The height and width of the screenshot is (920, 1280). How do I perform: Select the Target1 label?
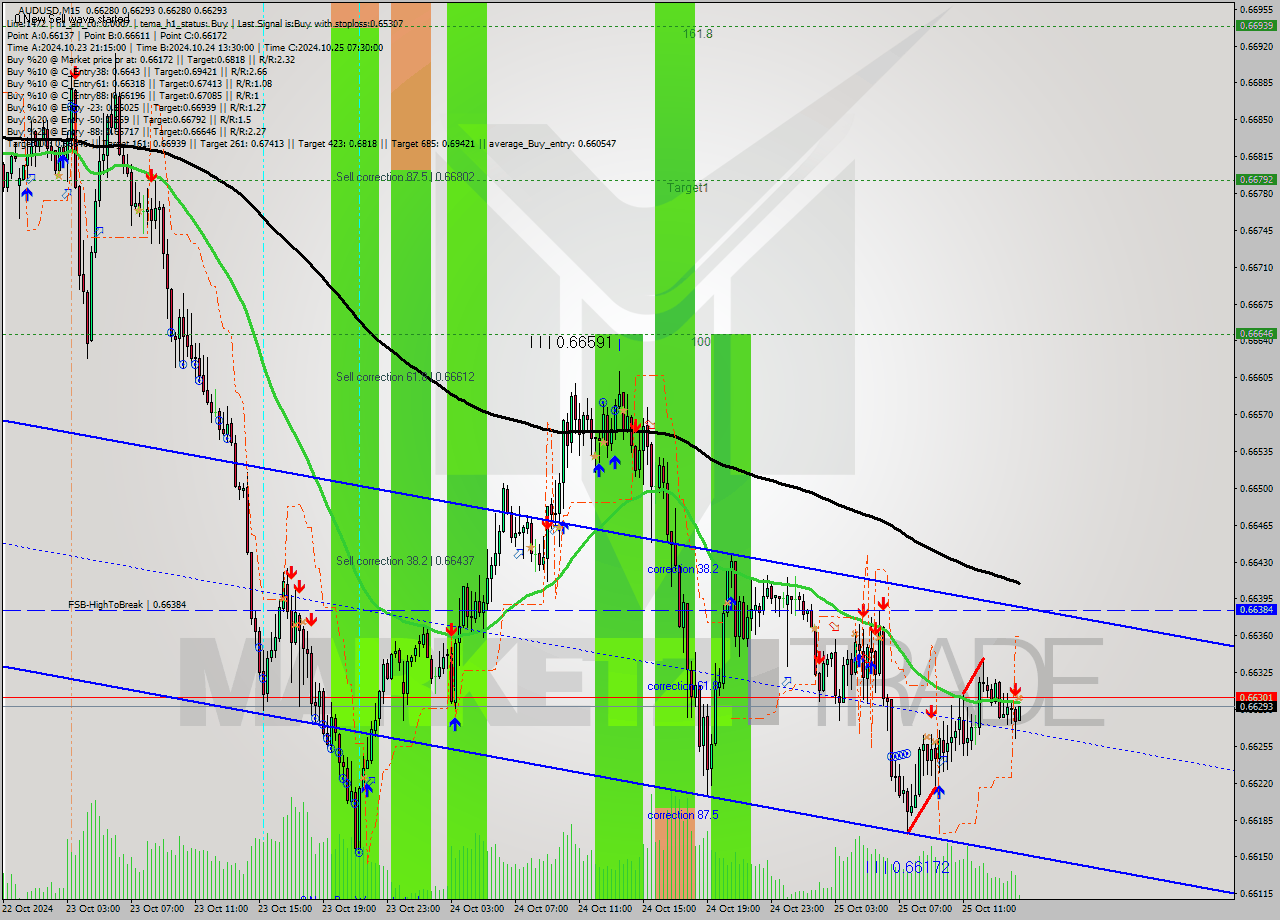coord(688,187)
